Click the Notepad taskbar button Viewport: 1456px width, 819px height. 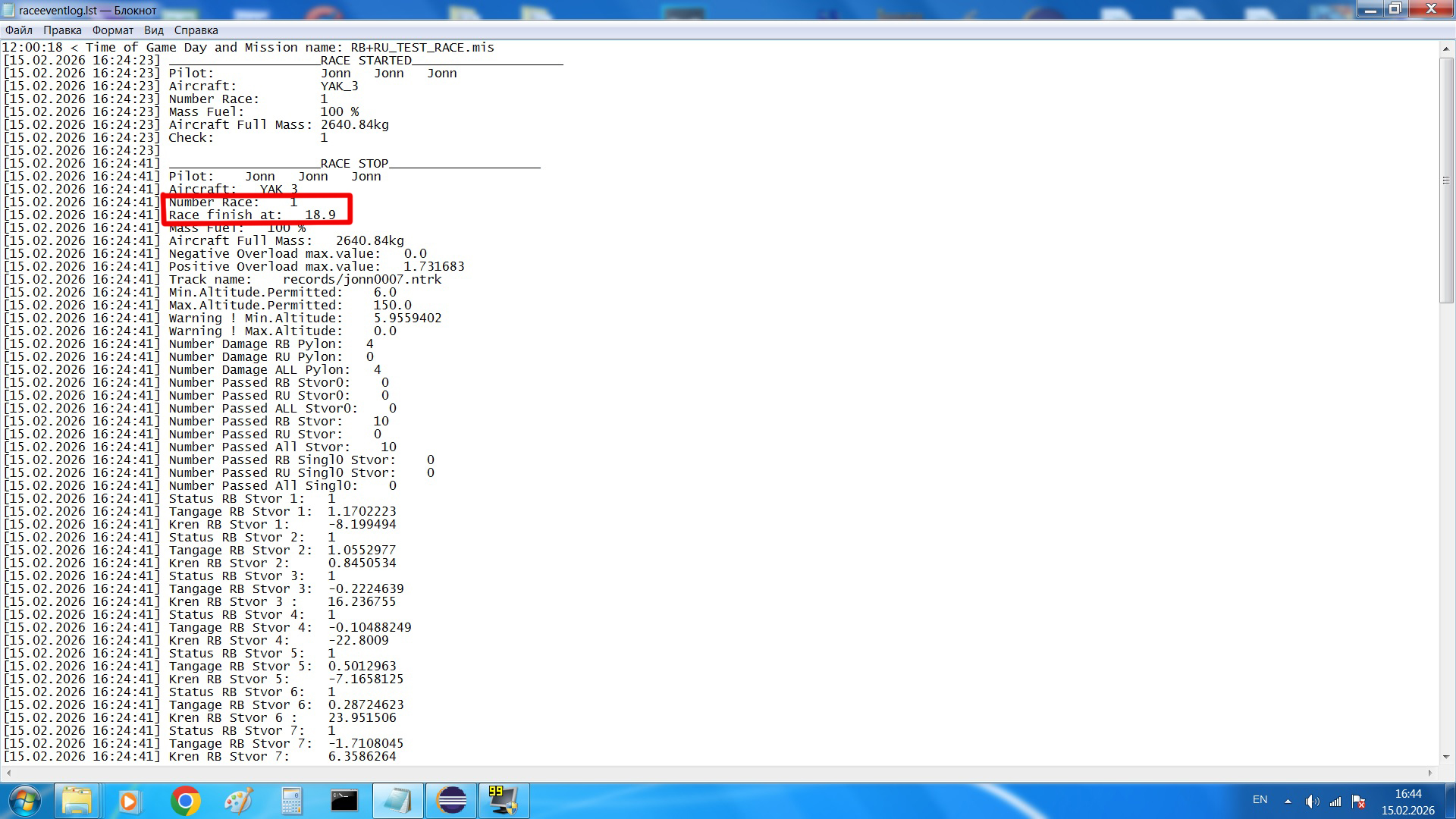(x=398, y=801)
